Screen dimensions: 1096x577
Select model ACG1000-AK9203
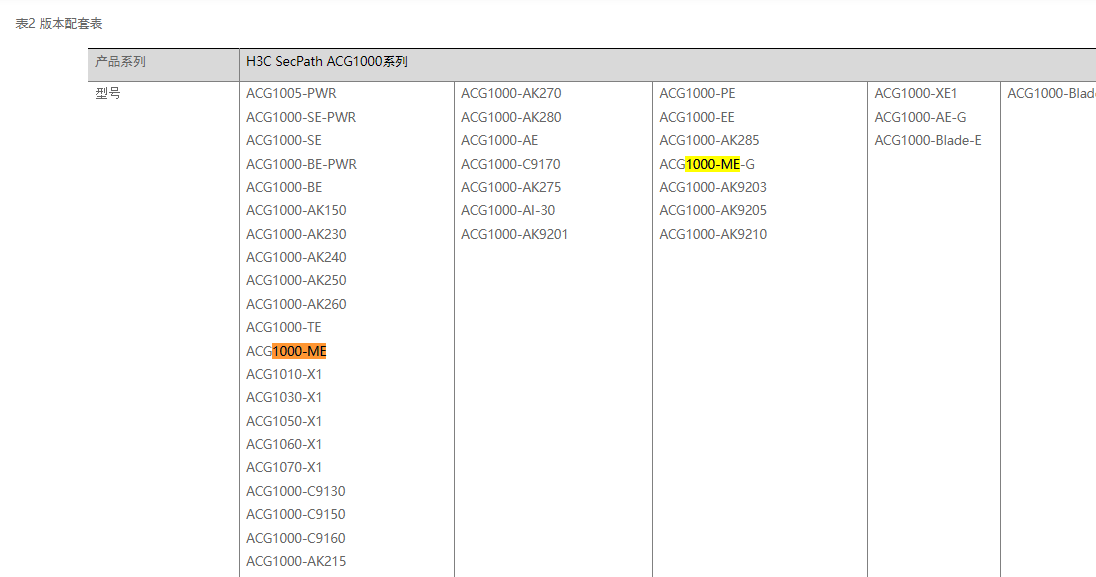pyautogui.click(x=713, y=187)
